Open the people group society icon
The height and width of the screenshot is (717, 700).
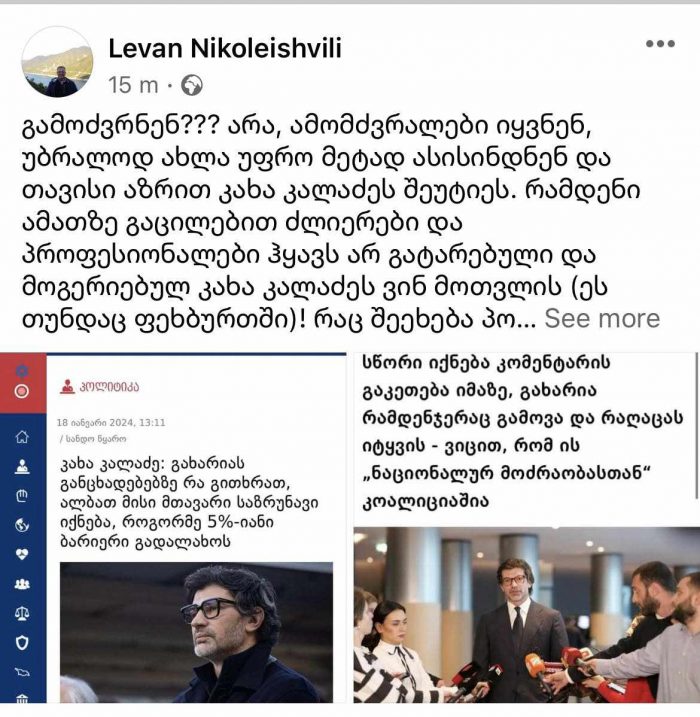(22, 584)
